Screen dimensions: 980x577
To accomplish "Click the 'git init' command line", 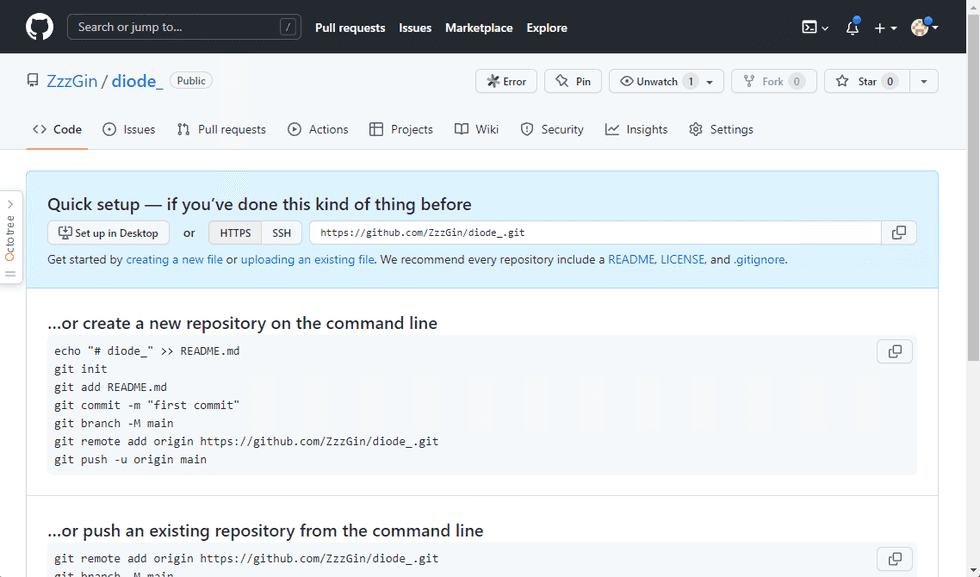I will pyautogui.click(x=81, y=369).
